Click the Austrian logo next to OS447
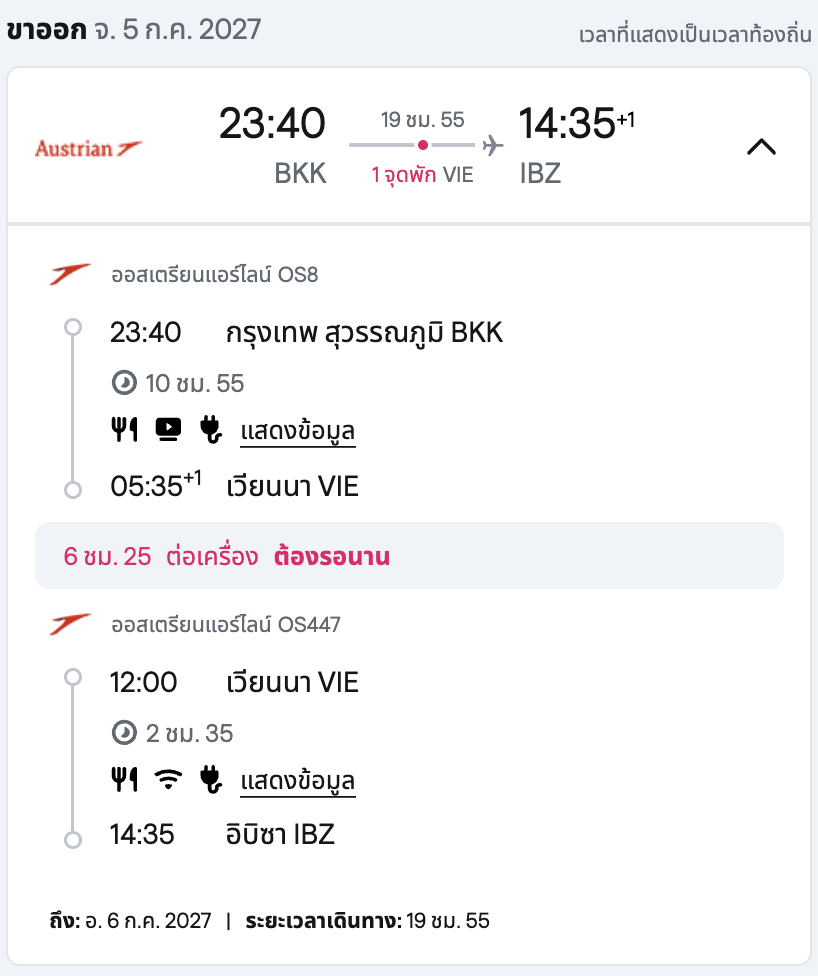This screenshot has width=818, height=976. (x=70, y=624)
